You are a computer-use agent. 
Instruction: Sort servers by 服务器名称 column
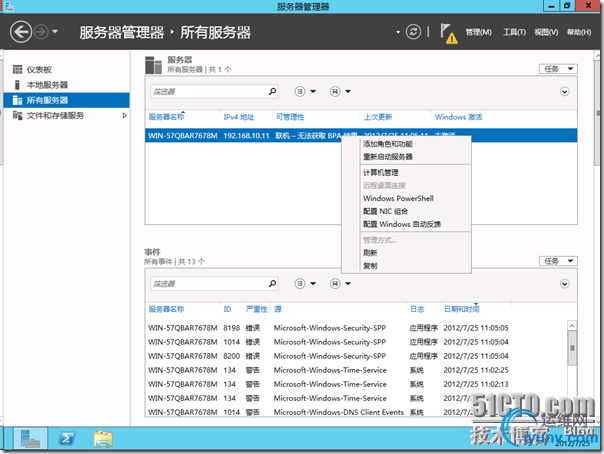tap(166, 117)
